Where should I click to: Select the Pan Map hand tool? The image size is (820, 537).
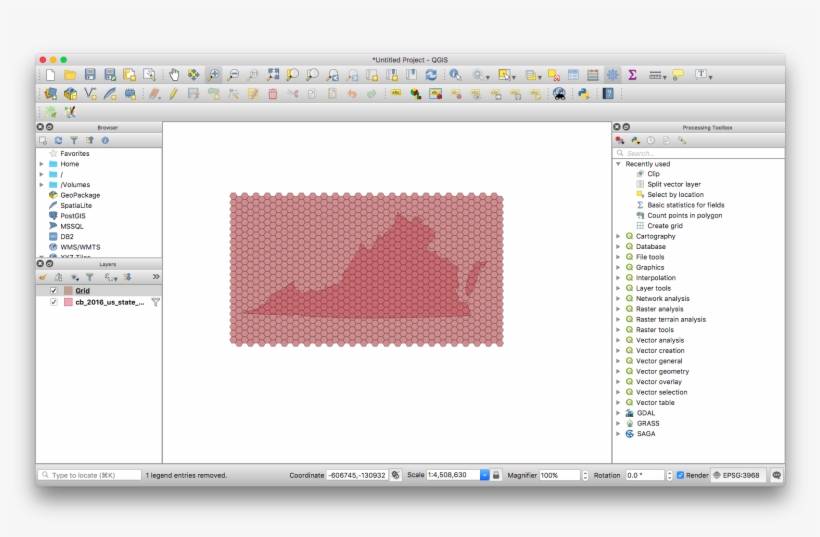tap(174, 75)
